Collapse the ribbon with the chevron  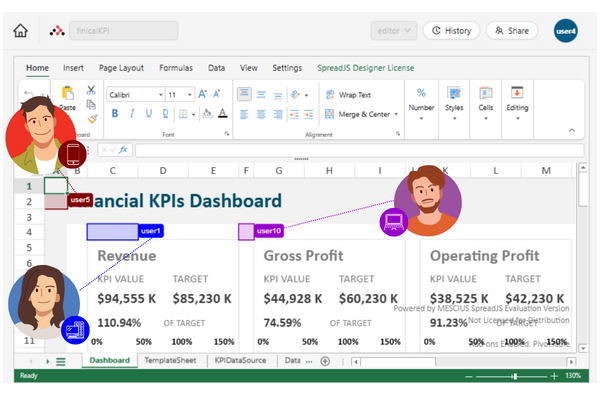point(572,130)
